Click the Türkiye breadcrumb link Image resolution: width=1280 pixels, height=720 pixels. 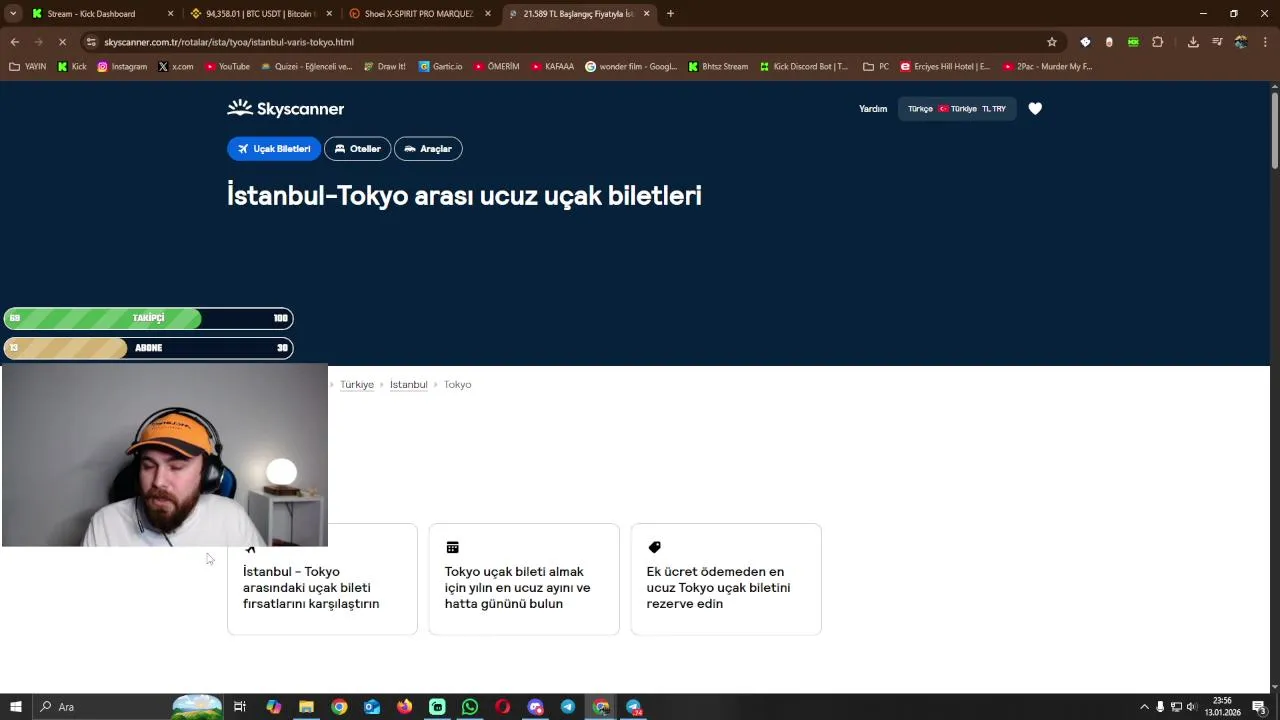click(x=357, y=385)
